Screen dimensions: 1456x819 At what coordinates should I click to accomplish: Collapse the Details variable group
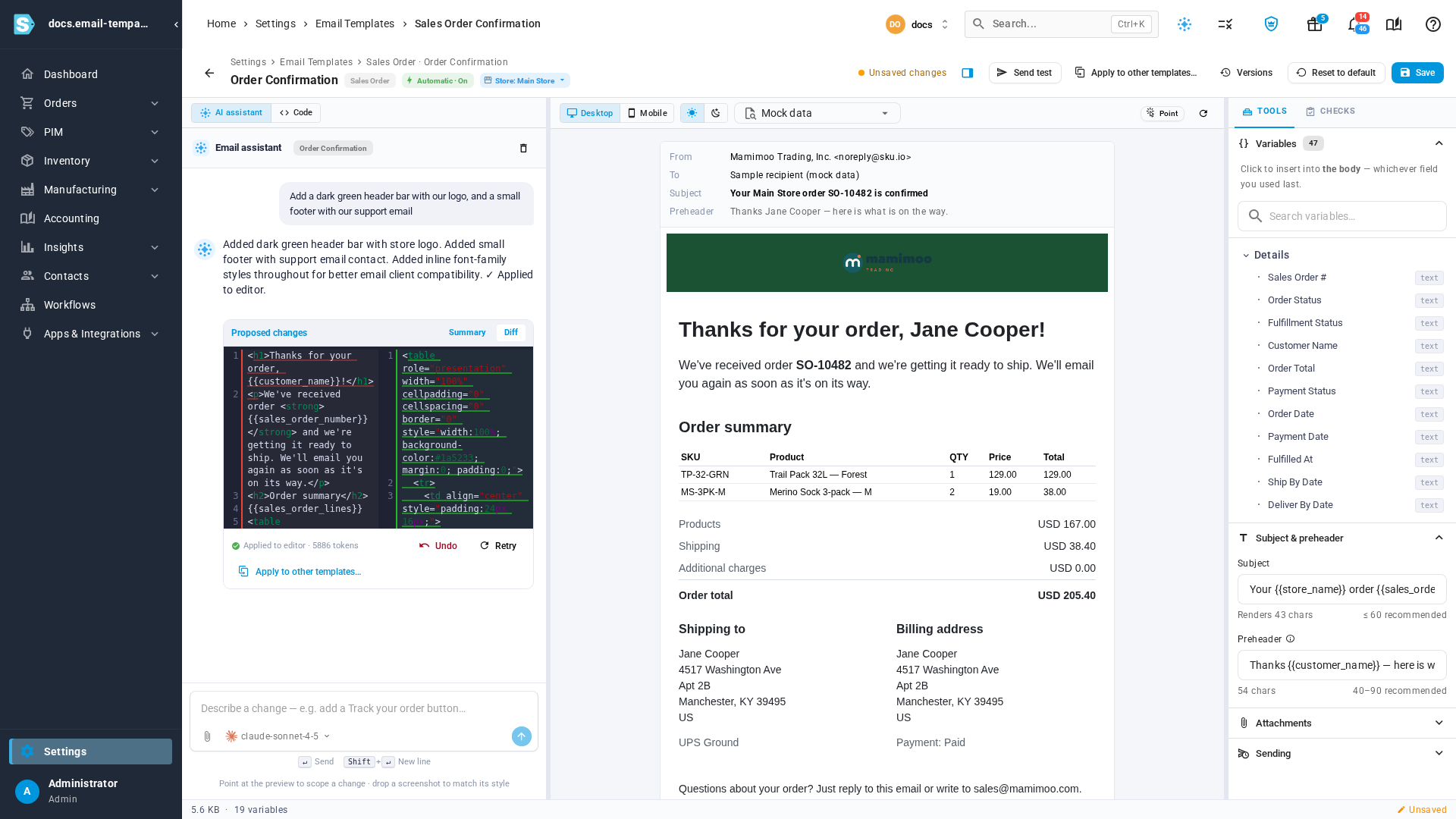1246,255
